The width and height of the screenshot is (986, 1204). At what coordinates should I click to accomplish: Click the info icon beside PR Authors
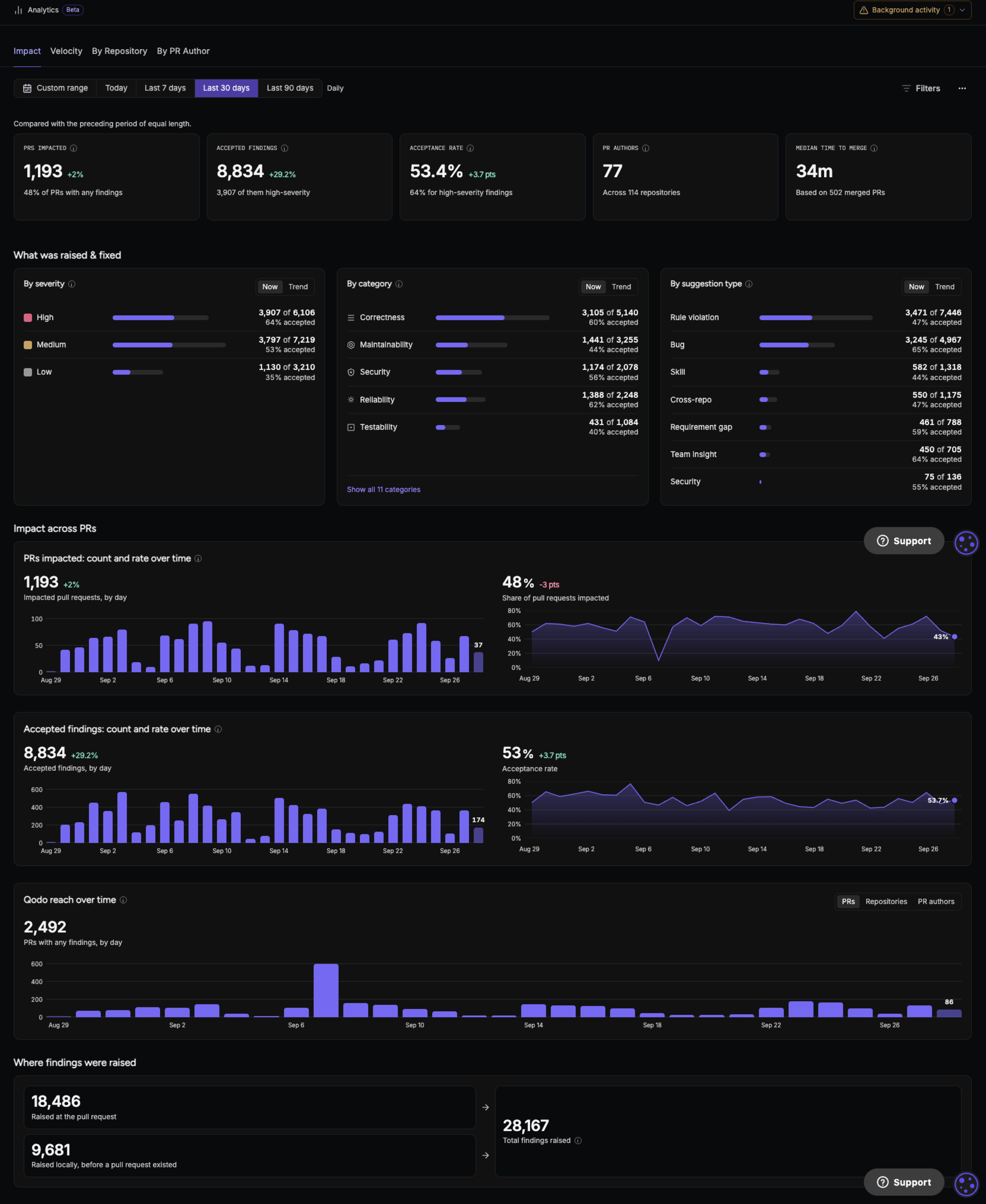tap(645, 148)
